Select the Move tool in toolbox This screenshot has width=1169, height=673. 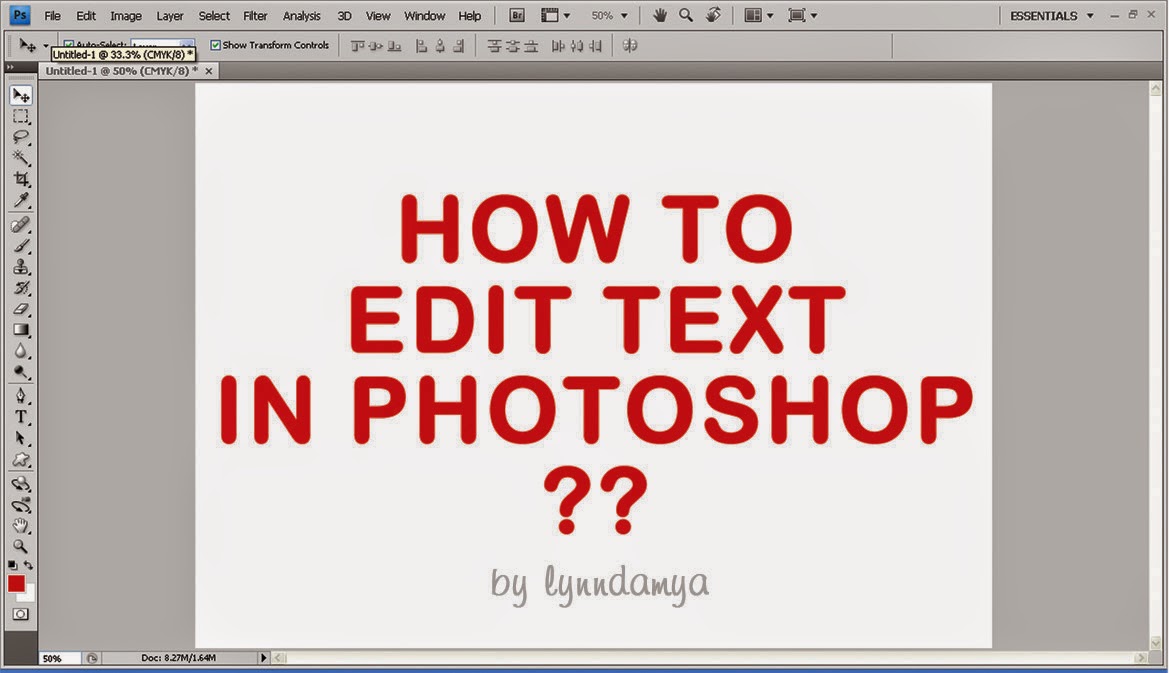point(21,95)
